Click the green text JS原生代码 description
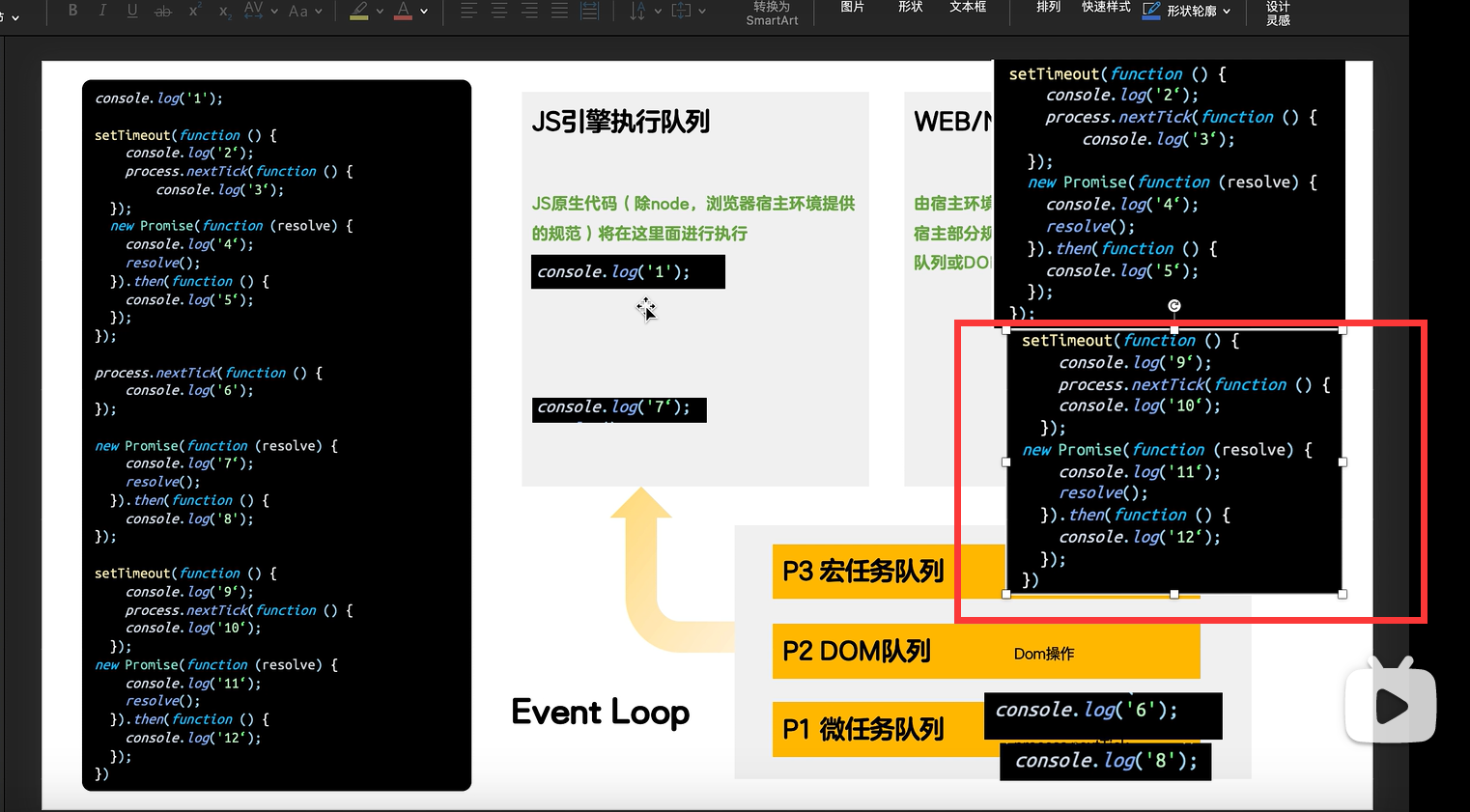The width and height of the screenshot is (1470, 812). (x=693, y=218)
